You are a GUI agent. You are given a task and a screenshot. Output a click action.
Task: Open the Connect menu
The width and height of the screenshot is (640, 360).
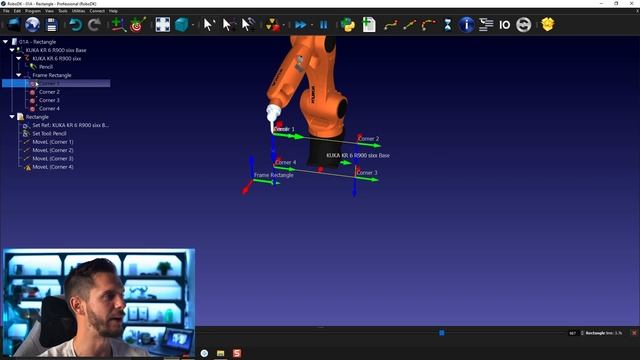(x=97, y=11)
